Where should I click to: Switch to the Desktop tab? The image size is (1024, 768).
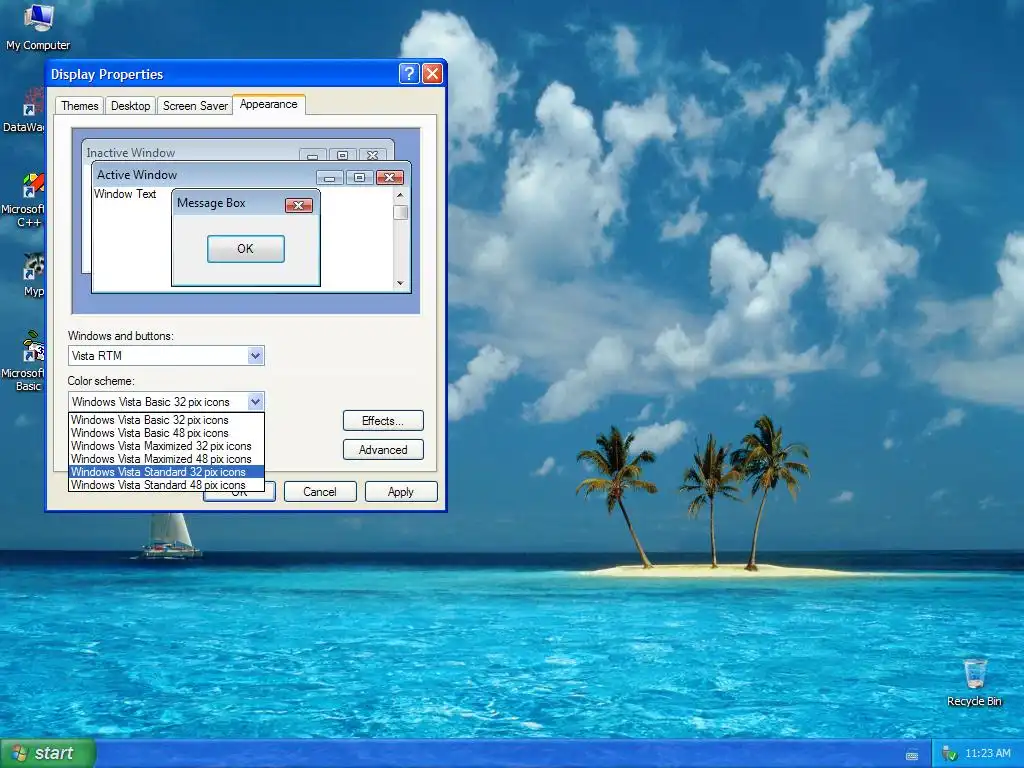click(x=131, y=106)
